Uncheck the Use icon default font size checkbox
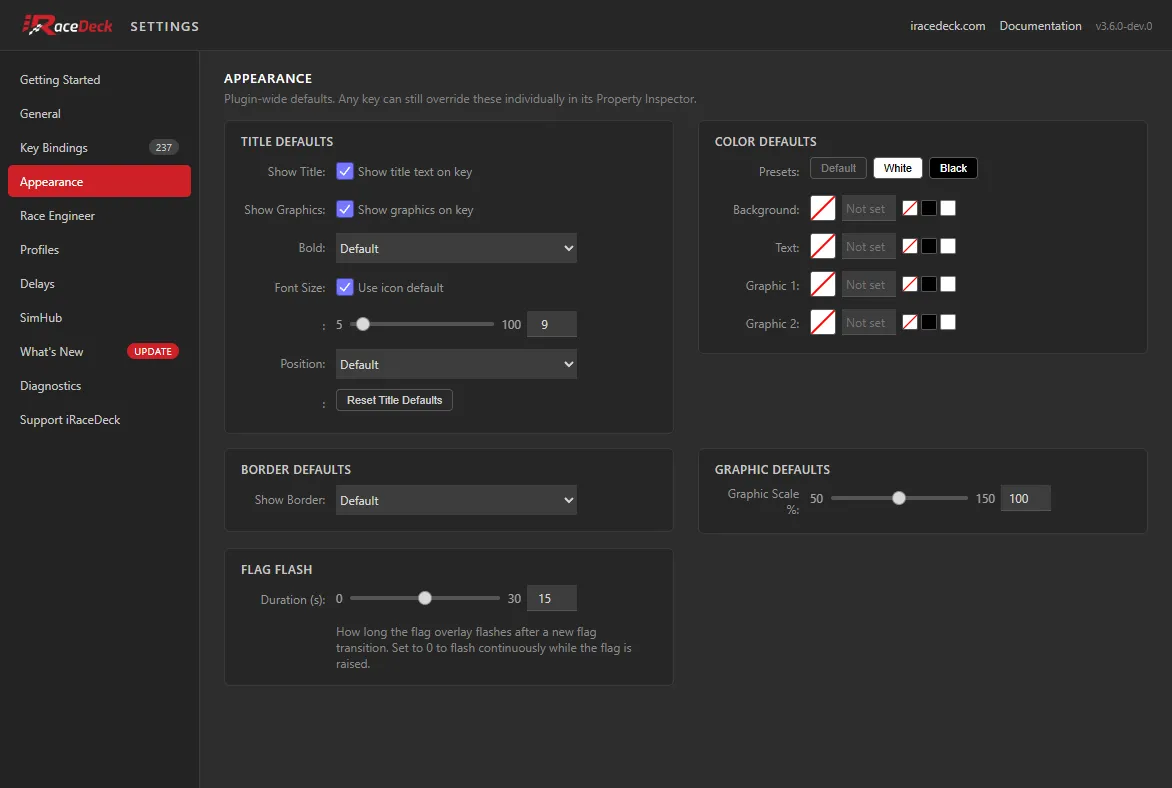 pos(345,287)
